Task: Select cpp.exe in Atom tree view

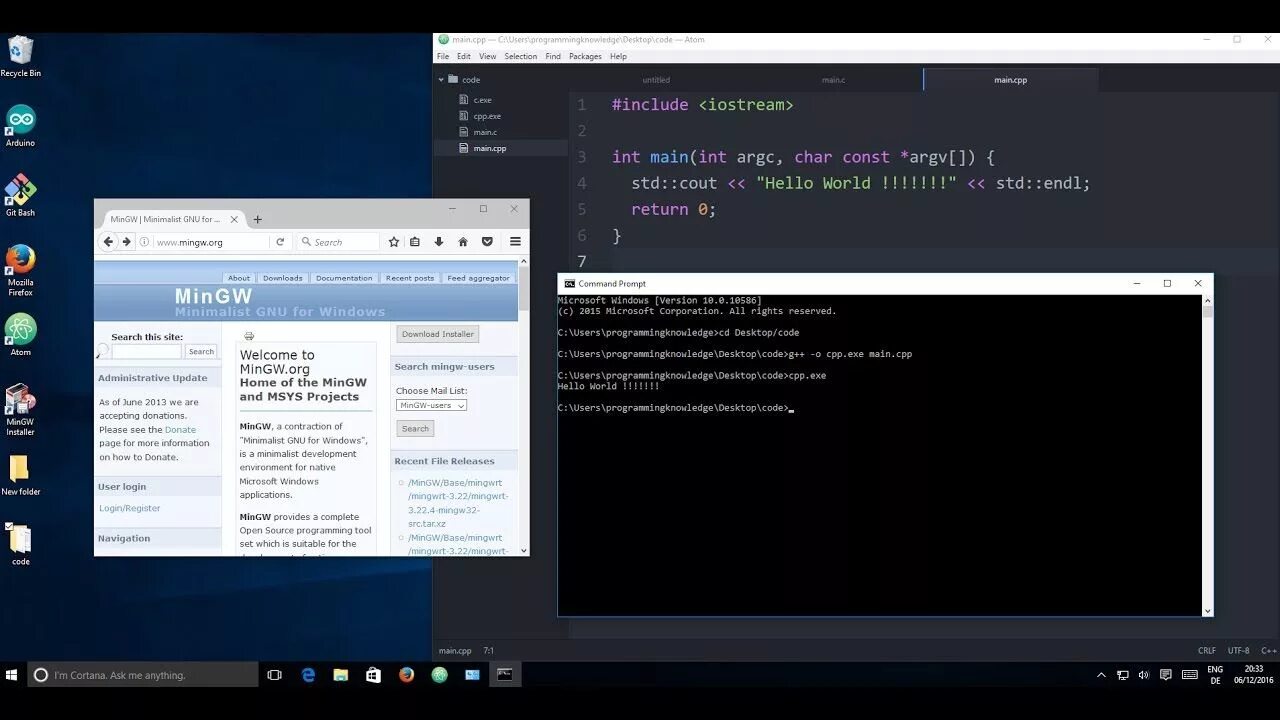Action: coord(487,116)
